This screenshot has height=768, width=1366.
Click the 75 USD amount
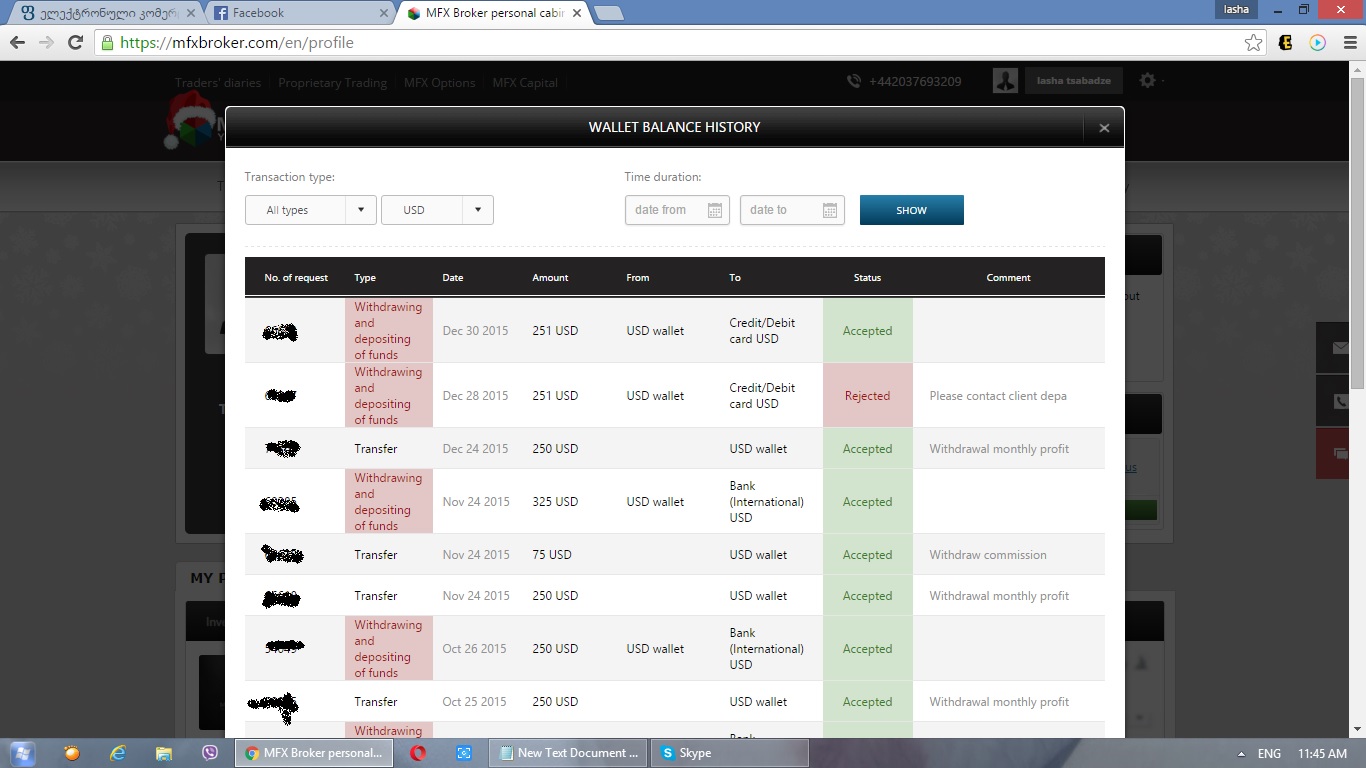(x=552, y=555)
